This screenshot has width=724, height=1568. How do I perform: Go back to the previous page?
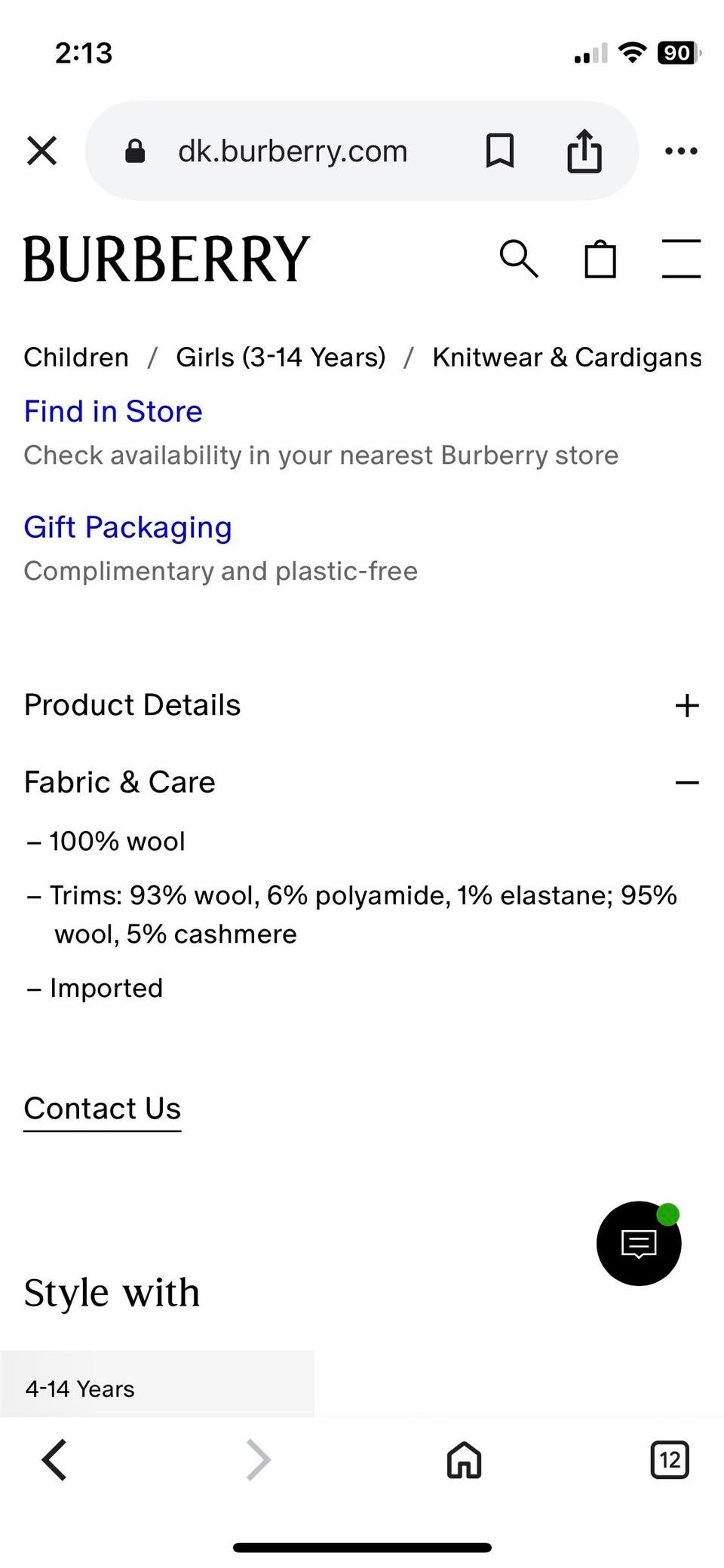54,1459
